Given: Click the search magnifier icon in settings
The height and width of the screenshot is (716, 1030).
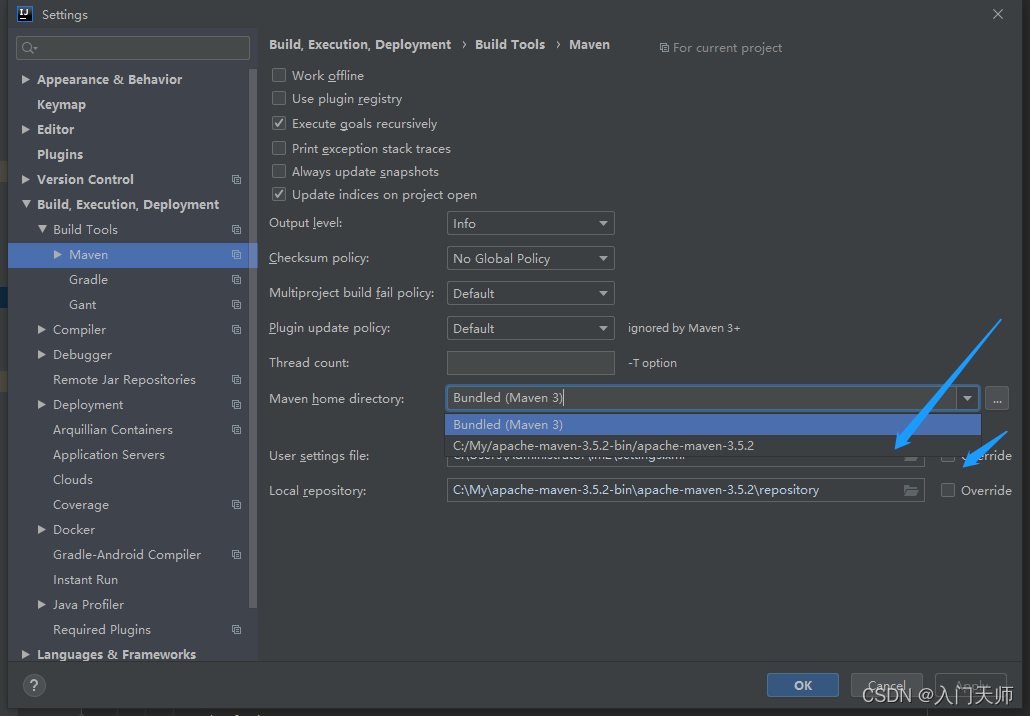Looking at the screenshot, I should [x=29, y=48].
